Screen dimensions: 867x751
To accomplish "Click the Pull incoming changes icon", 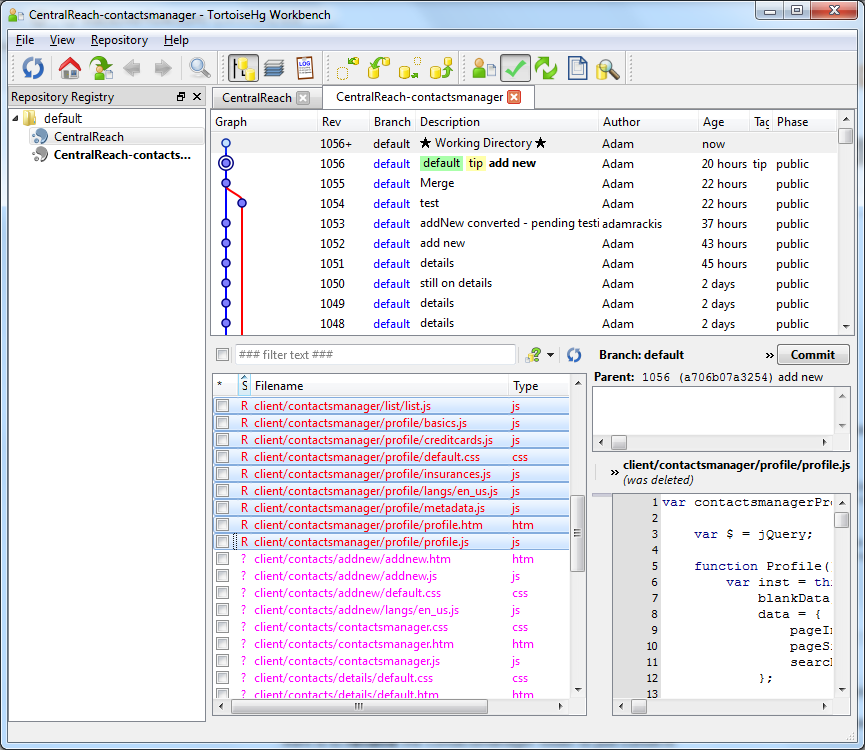I will point(379,68).
